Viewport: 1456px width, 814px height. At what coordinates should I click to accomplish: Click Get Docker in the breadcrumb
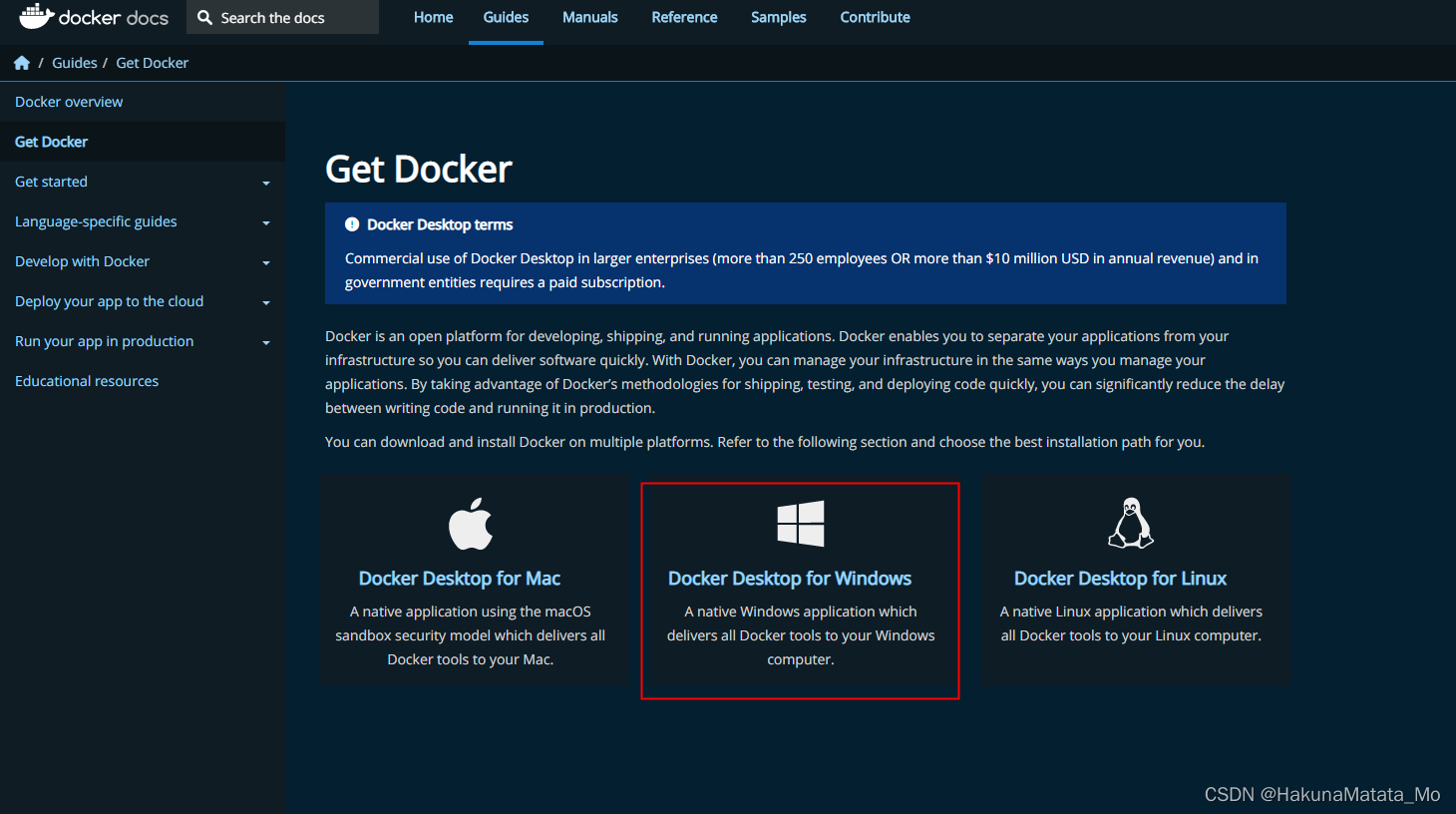[x=153, y=63]
